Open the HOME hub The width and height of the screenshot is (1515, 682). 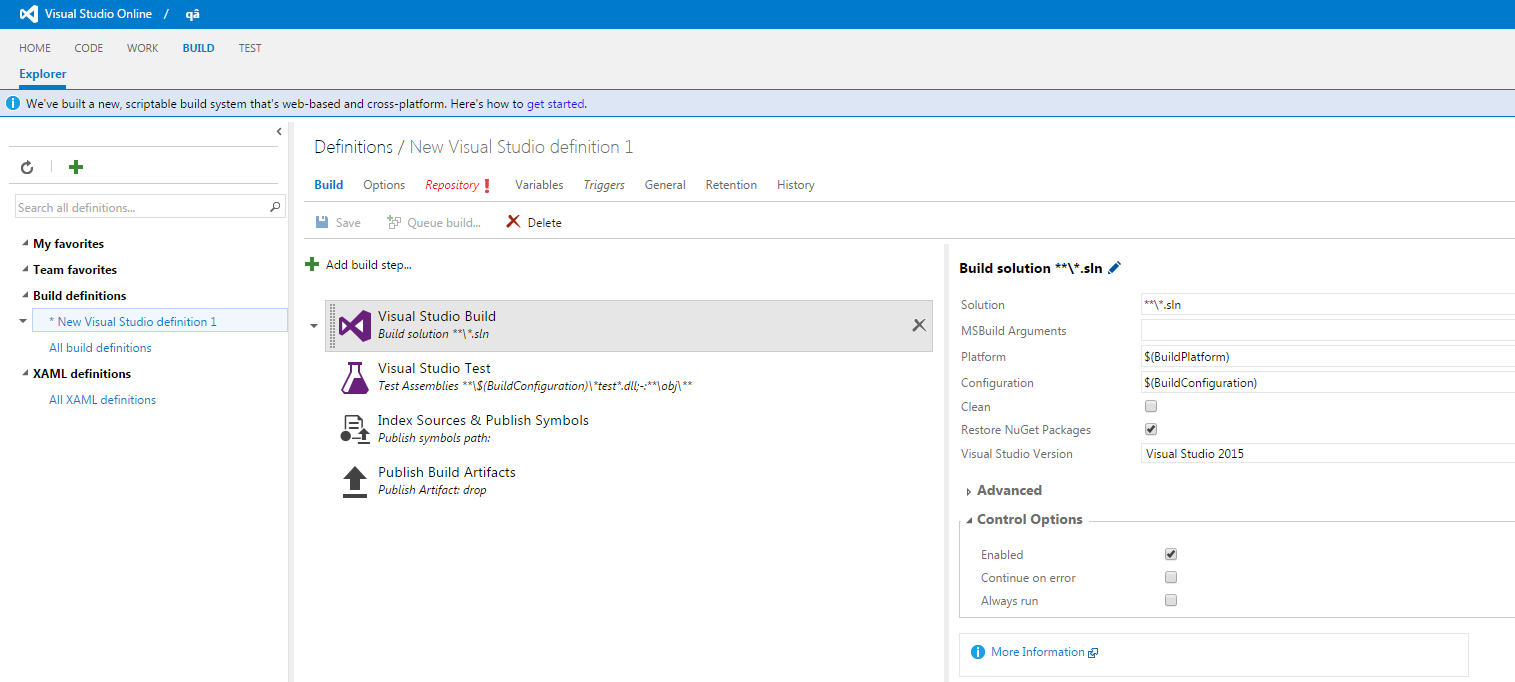(35, 48)
